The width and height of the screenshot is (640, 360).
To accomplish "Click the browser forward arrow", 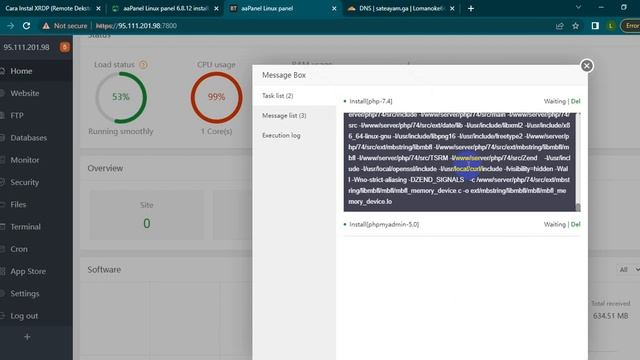I will (x=10, y=26).
